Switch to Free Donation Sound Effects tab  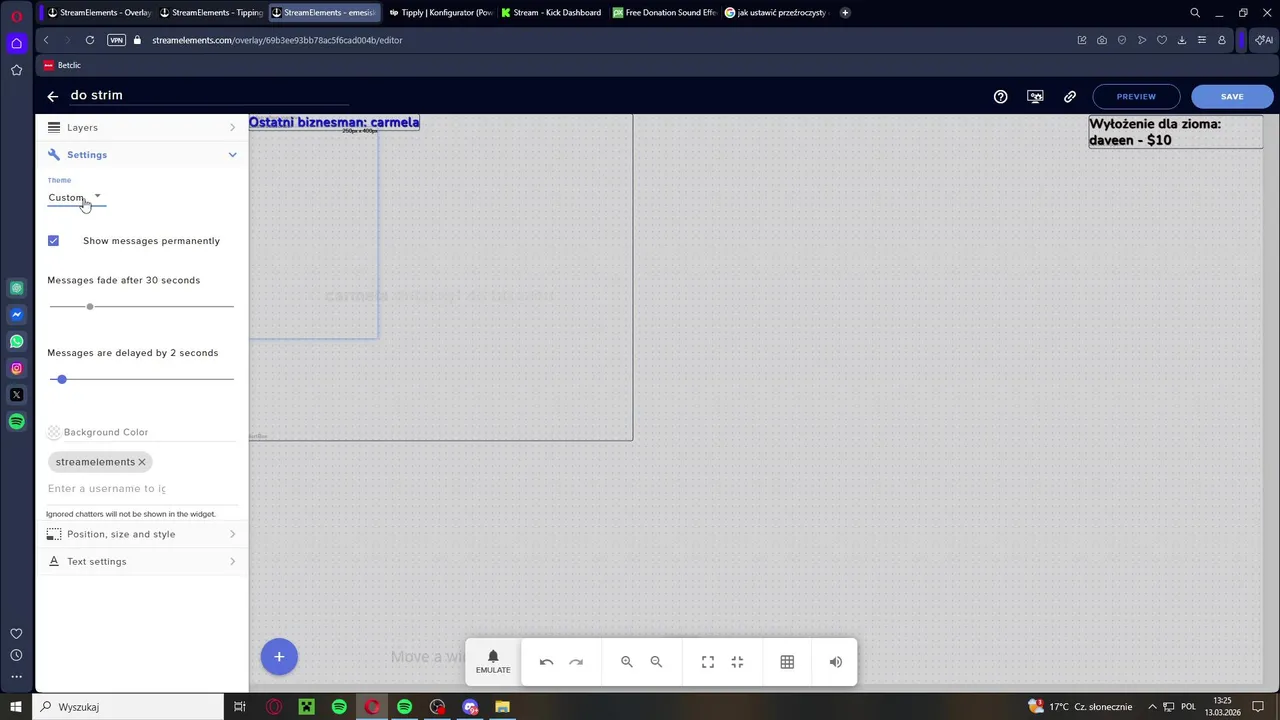[664, 13]
